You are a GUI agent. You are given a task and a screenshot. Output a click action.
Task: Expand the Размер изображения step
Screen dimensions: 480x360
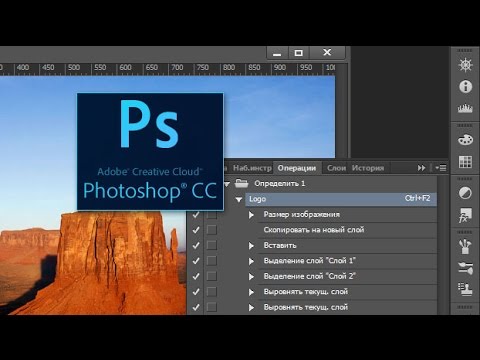(251, 215)
